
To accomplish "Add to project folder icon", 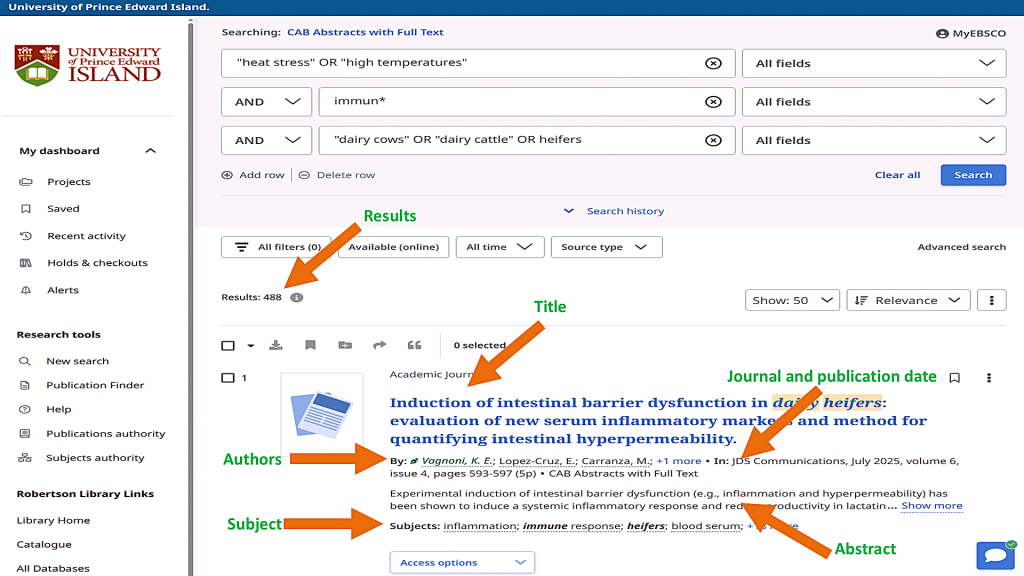I will (345, 345).
